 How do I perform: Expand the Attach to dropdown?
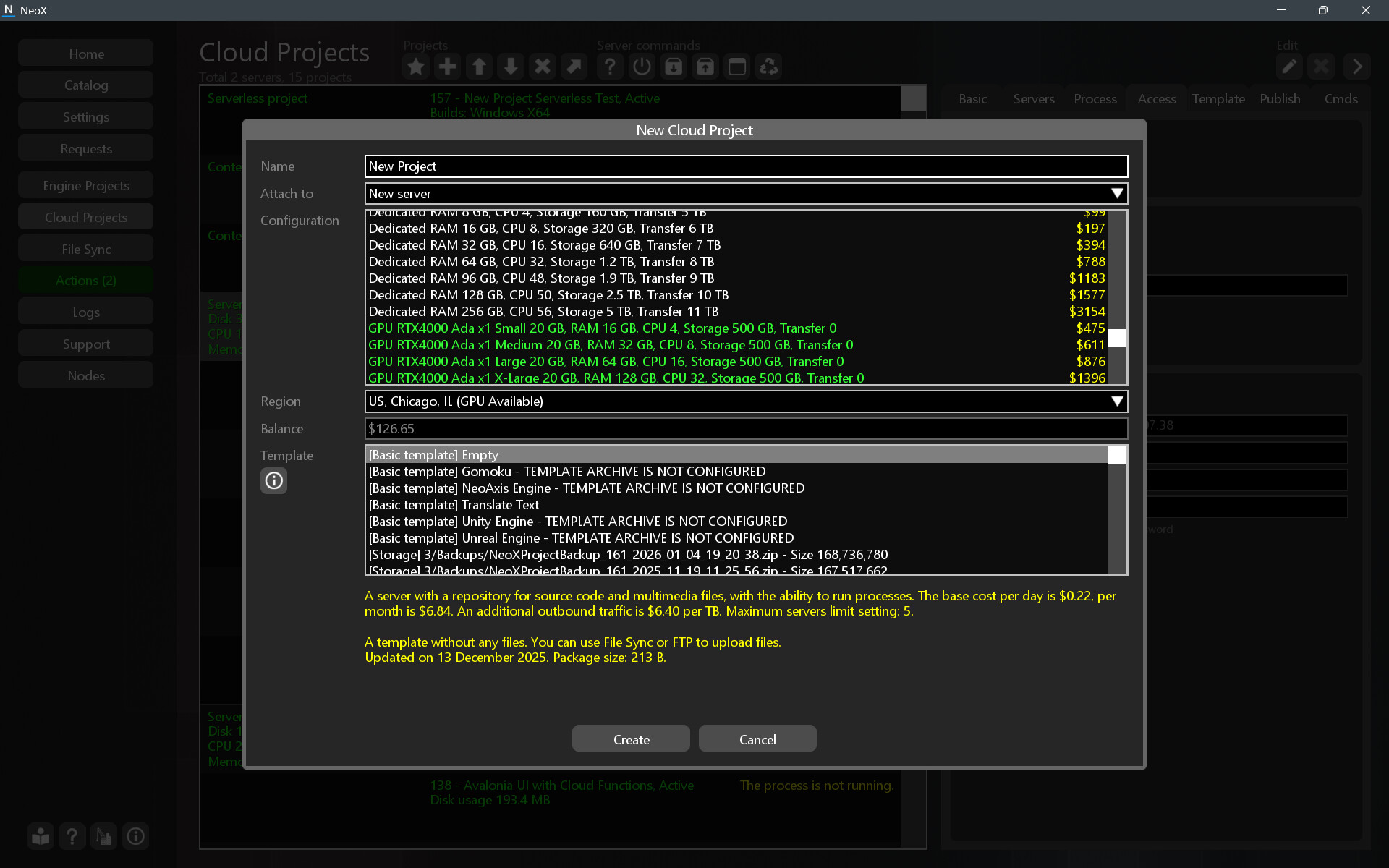[1117, 193]
